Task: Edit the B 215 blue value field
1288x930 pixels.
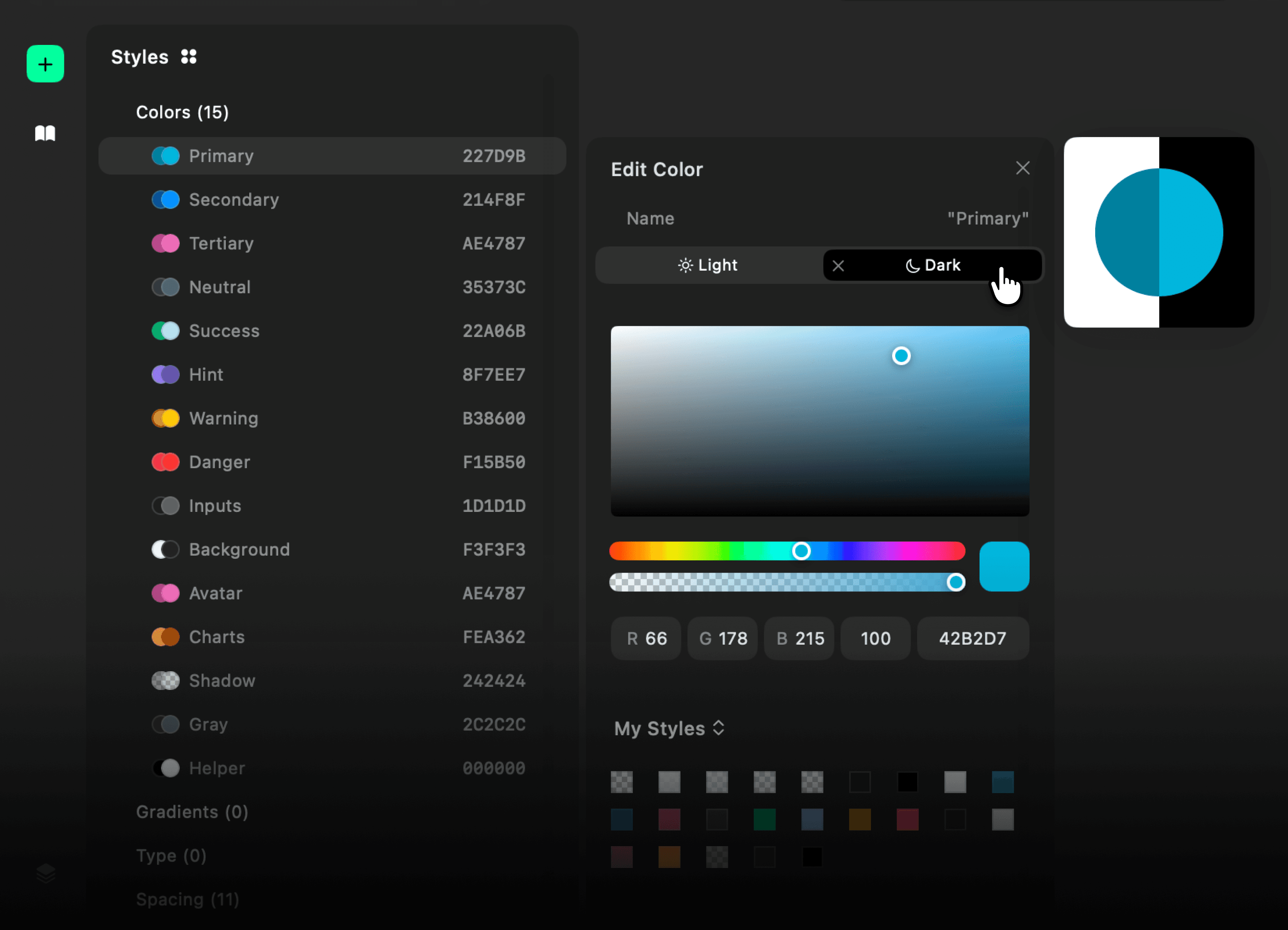Action: coord(799,638)
